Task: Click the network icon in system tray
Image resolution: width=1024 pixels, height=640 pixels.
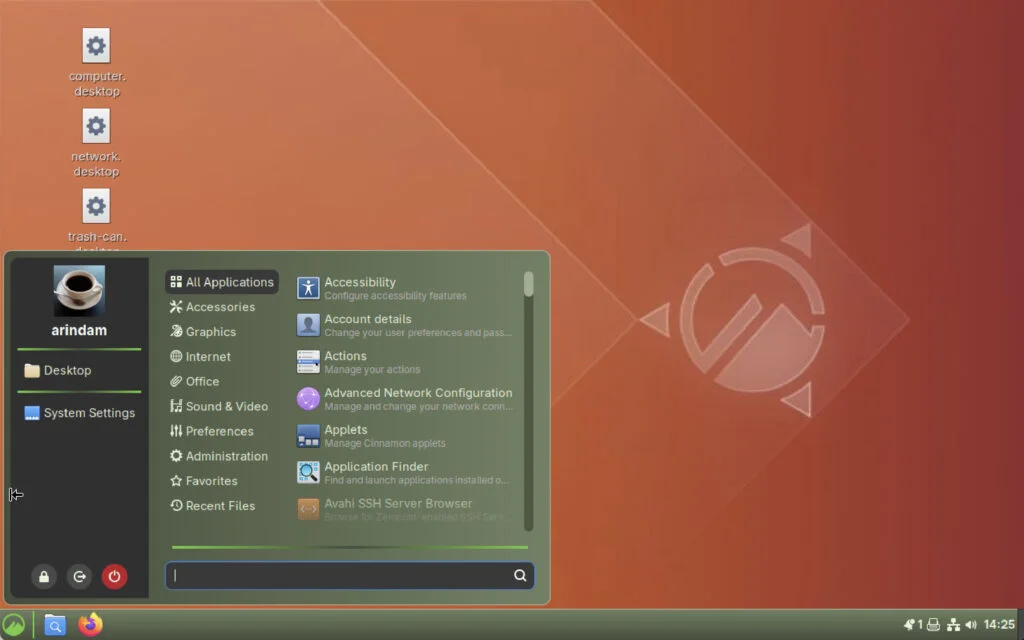Action: click(x=953, y=625)
